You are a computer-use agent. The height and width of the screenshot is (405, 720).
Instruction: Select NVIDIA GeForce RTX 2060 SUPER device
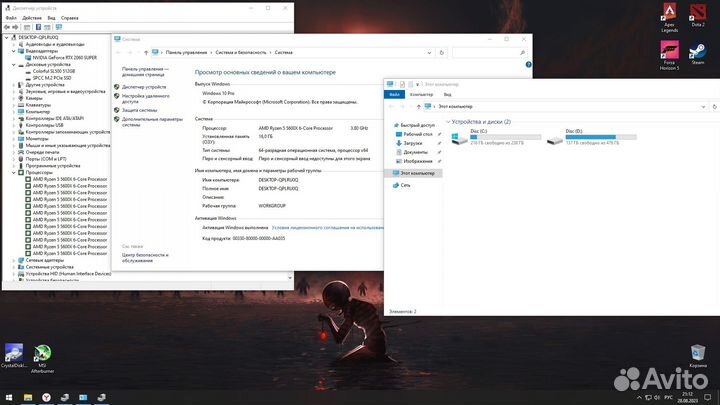64,58
